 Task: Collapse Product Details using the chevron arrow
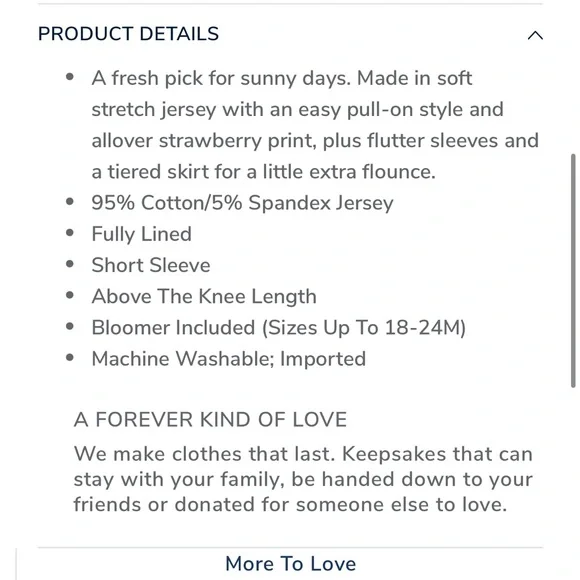pyautogui.click(x=535, y=36)
